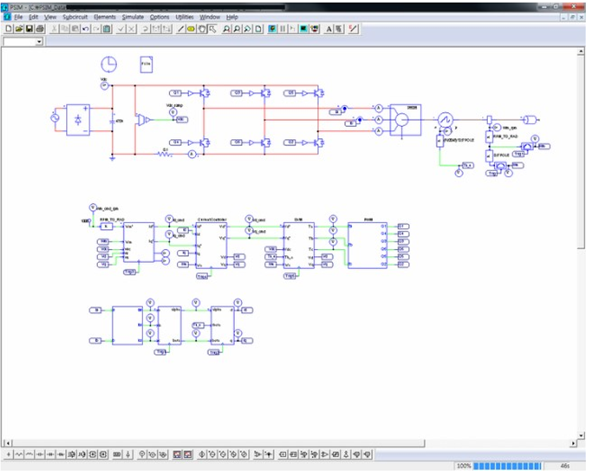Image resolution: width=592 pixels, height=474 pixels.
Task: Open the View menu
Action: click(x=50, y=17)
